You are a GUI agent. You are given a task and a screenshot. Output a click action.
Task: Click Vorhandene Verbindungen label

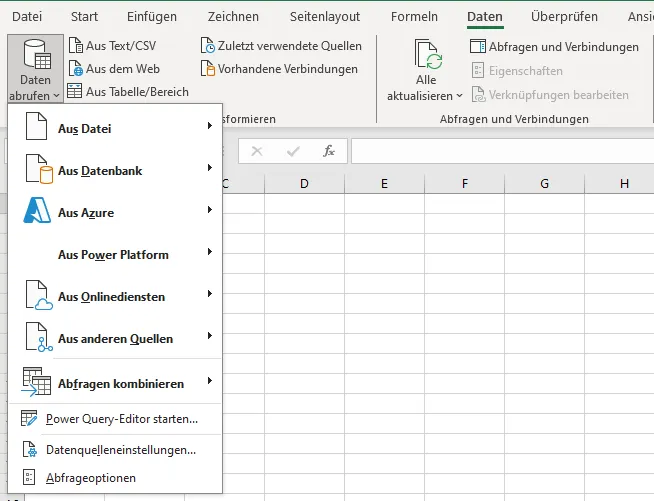coord(288,69)
